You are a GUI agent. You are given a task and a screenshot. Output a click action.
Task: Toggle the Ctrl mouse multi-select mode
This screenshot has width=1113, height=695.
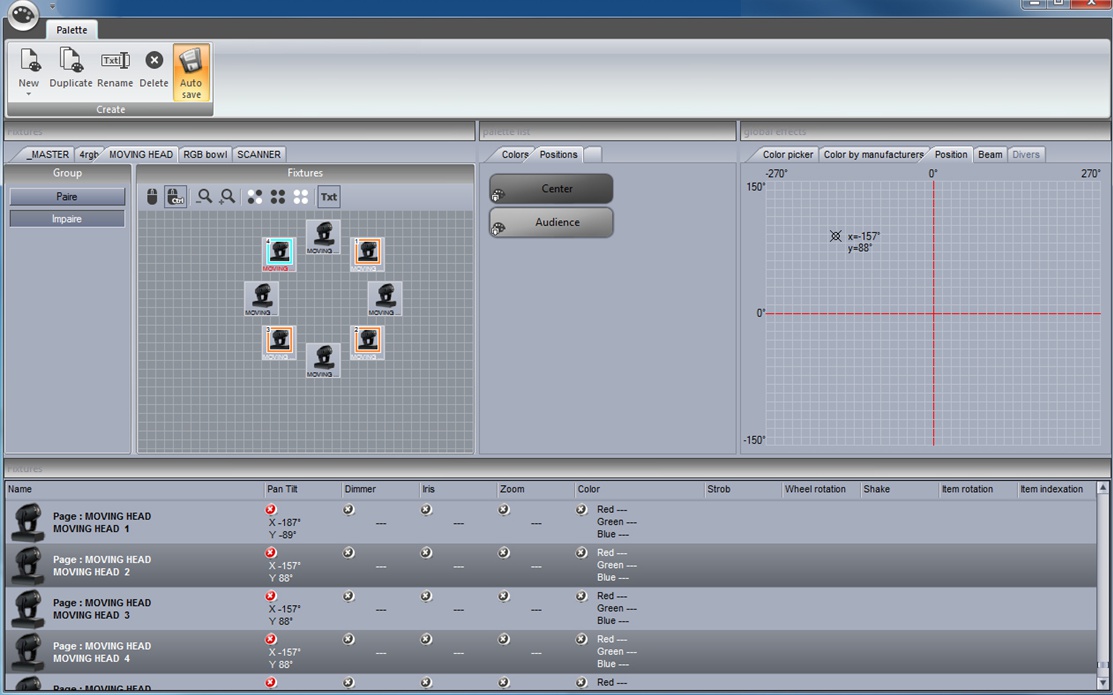175,197
